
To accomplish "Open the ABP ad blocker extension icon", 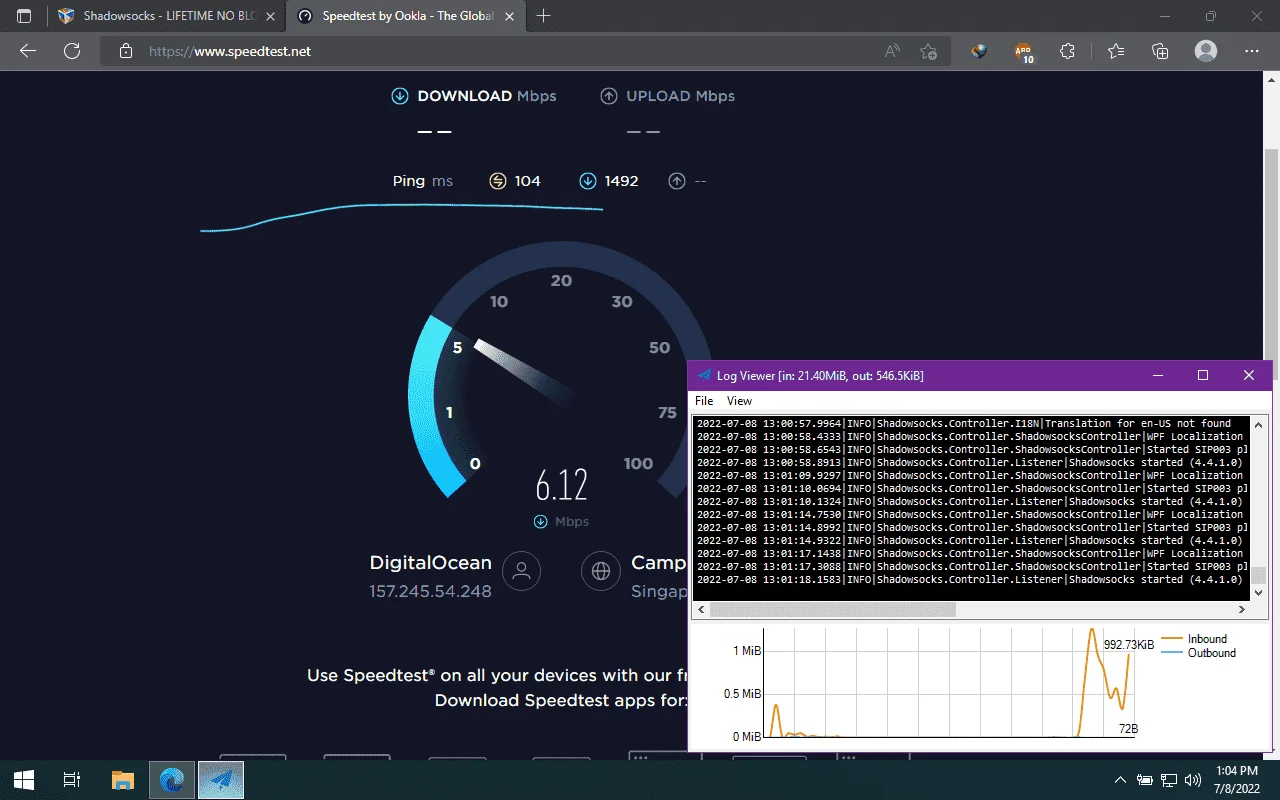I will point(1023,52).
